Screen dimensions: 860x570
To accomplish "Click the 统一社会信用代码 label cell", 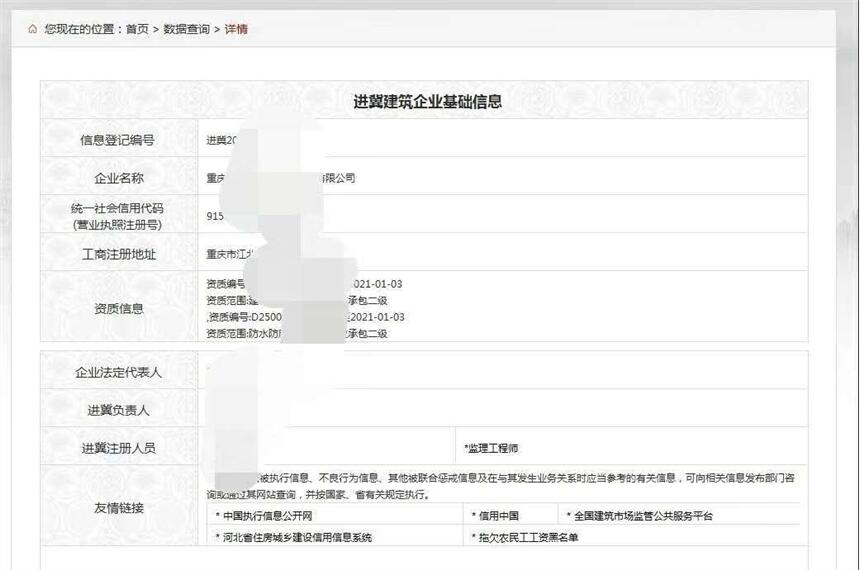I will (118, 216).
